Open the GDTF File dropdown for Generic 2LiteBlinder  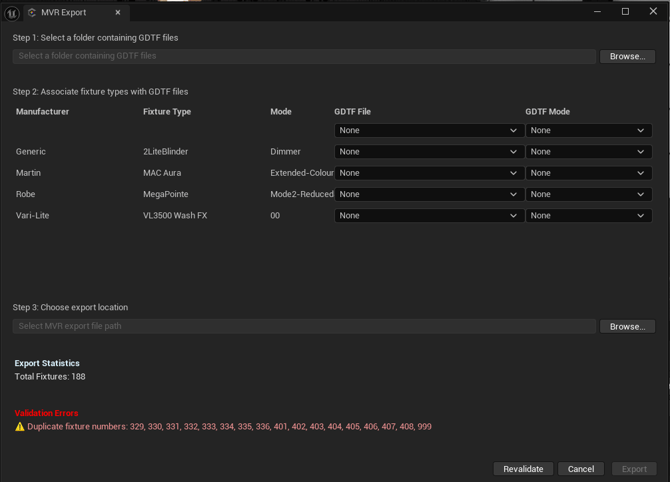coord(429,152)
